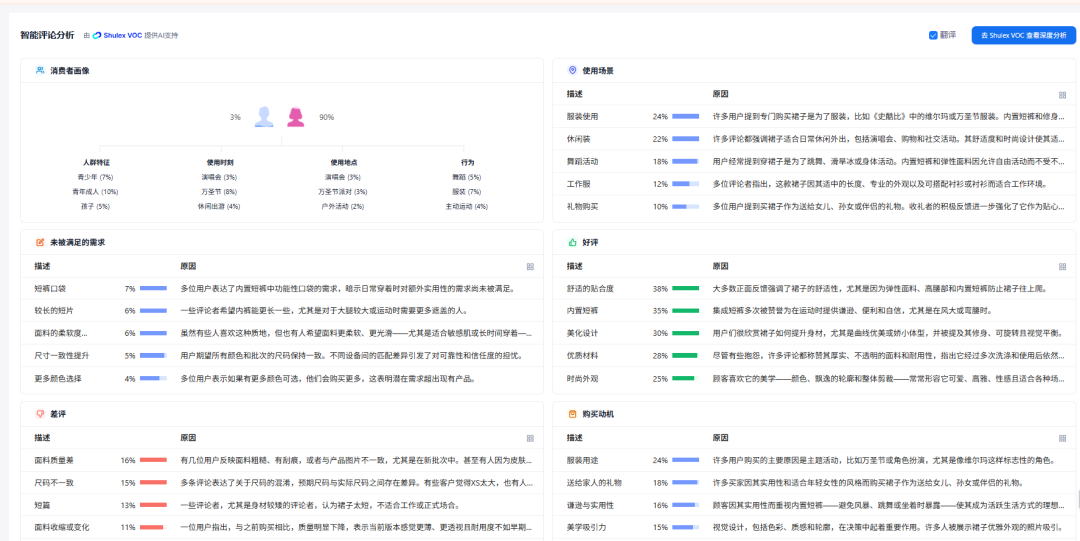Select the 面料收缩或变化 row label
This screenshot has height=541, width=1080.
pos(62,527)
